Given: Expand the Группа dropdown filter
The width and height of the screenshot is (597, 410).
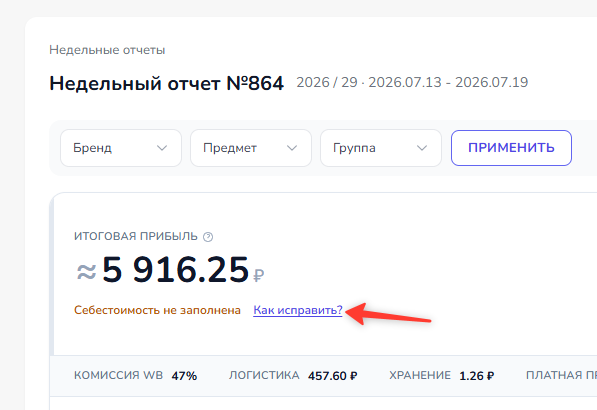Looking at the screenshot, I should click(x=381, y=148).
